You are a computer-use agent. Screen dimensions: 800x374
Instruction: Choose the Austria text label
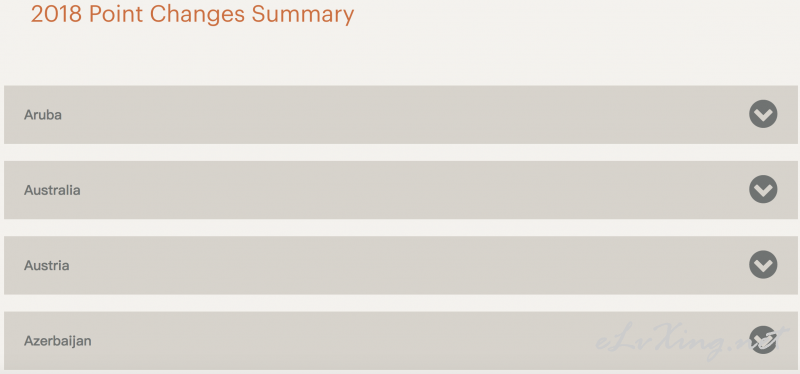pos(46,265)
